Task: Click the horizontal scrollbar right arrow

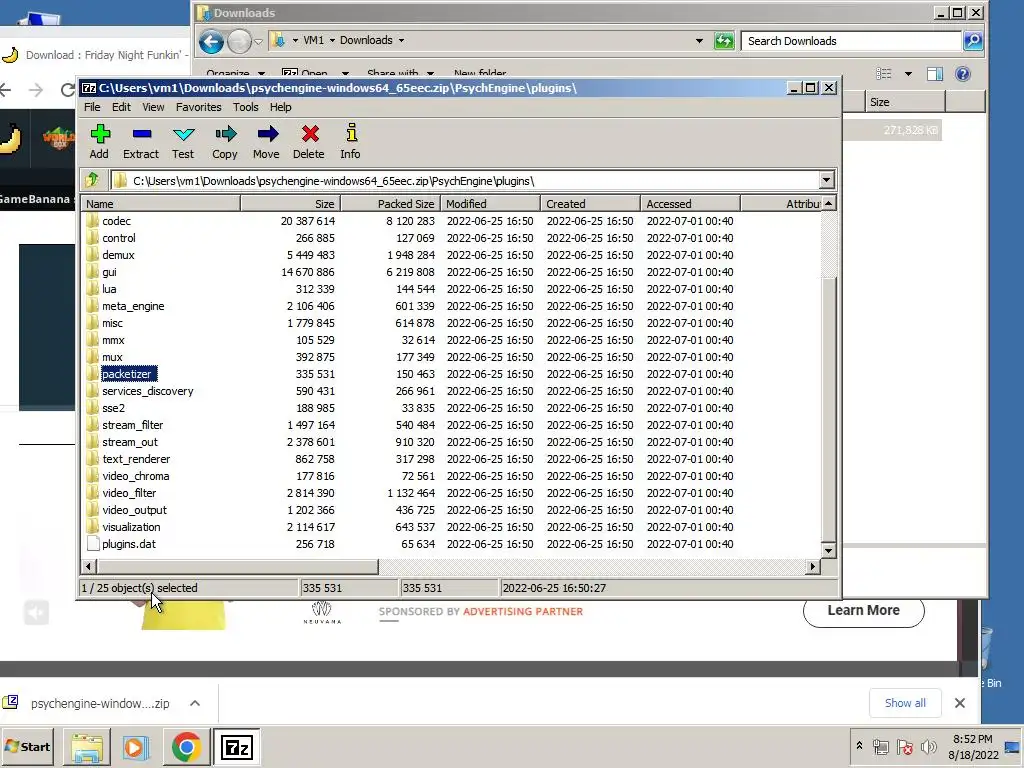Action: tap(812, 566)
